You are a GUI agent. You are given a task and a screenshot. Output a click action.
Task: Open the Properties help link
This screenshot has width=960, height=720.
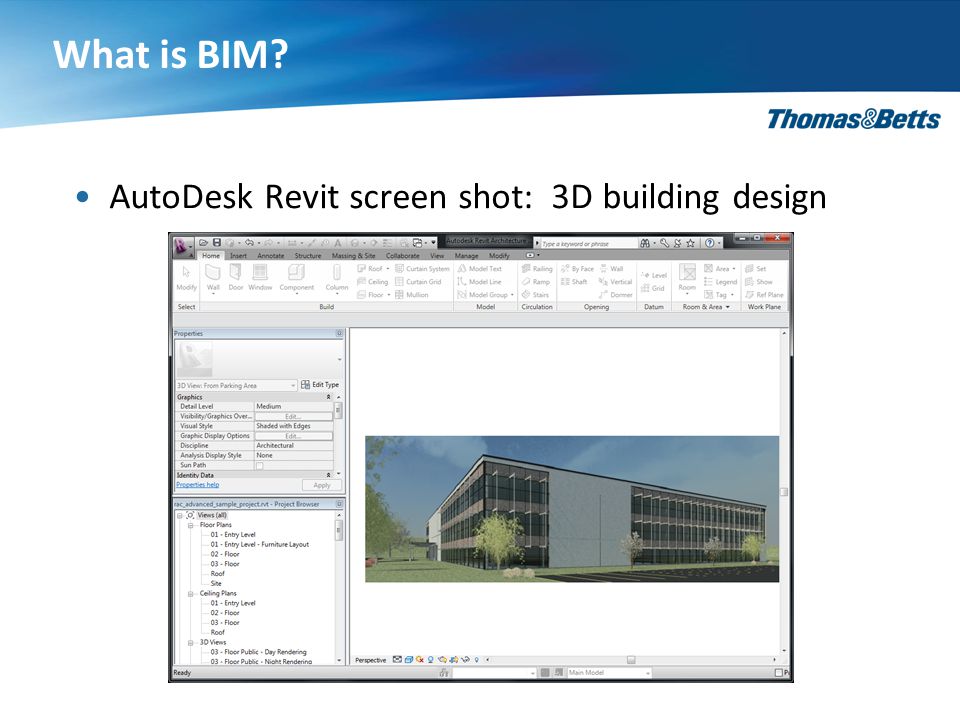(197, 485)
